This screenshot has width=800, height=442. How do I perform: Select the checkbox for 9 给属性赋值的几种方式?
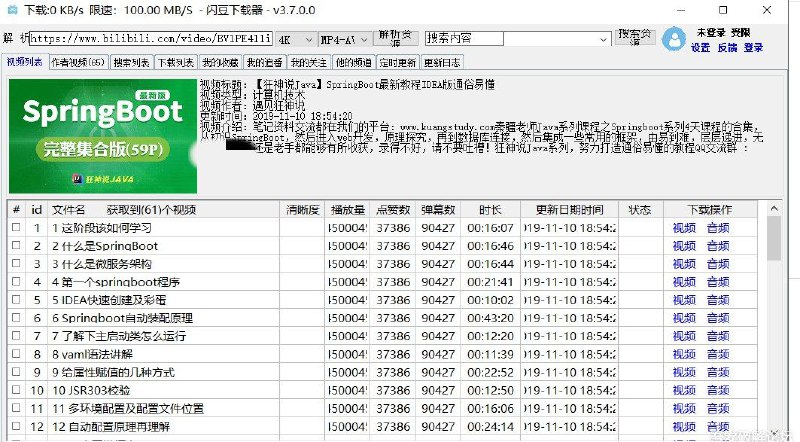tap(16, 372)
